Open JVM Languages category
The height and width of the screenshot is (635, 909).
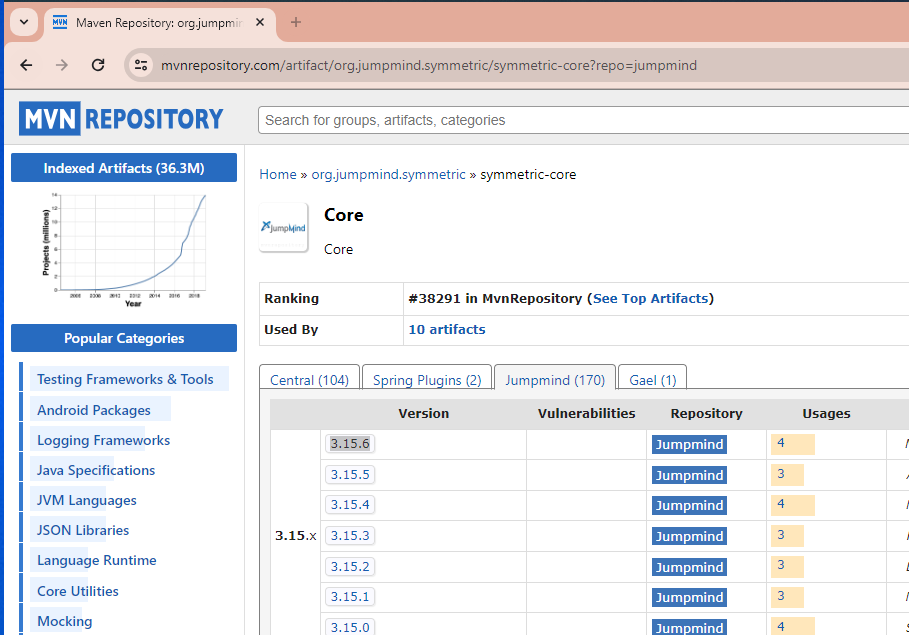87,500
